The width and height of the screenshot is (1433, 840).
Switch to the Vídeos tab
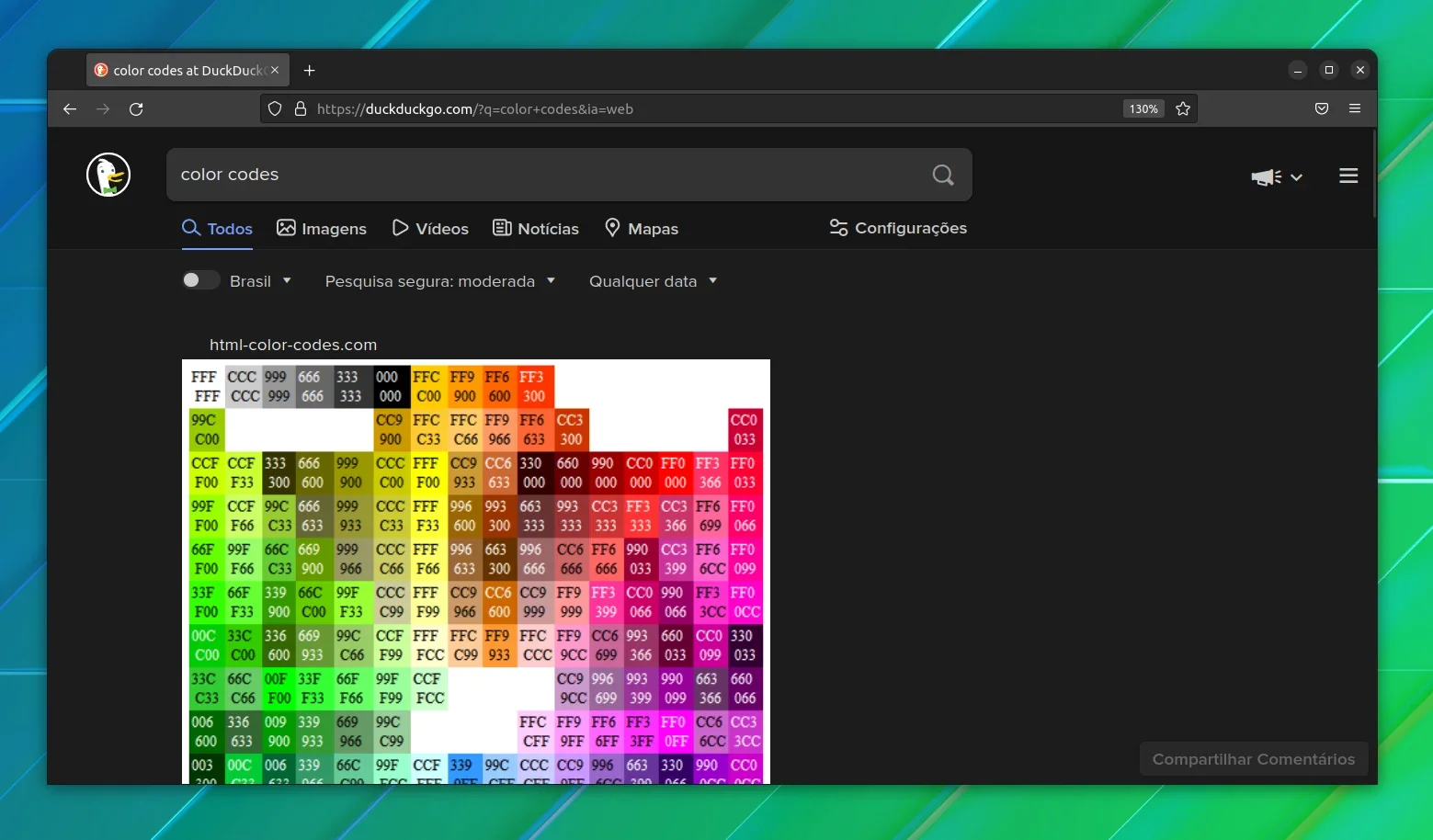click(x=430, y=228)
